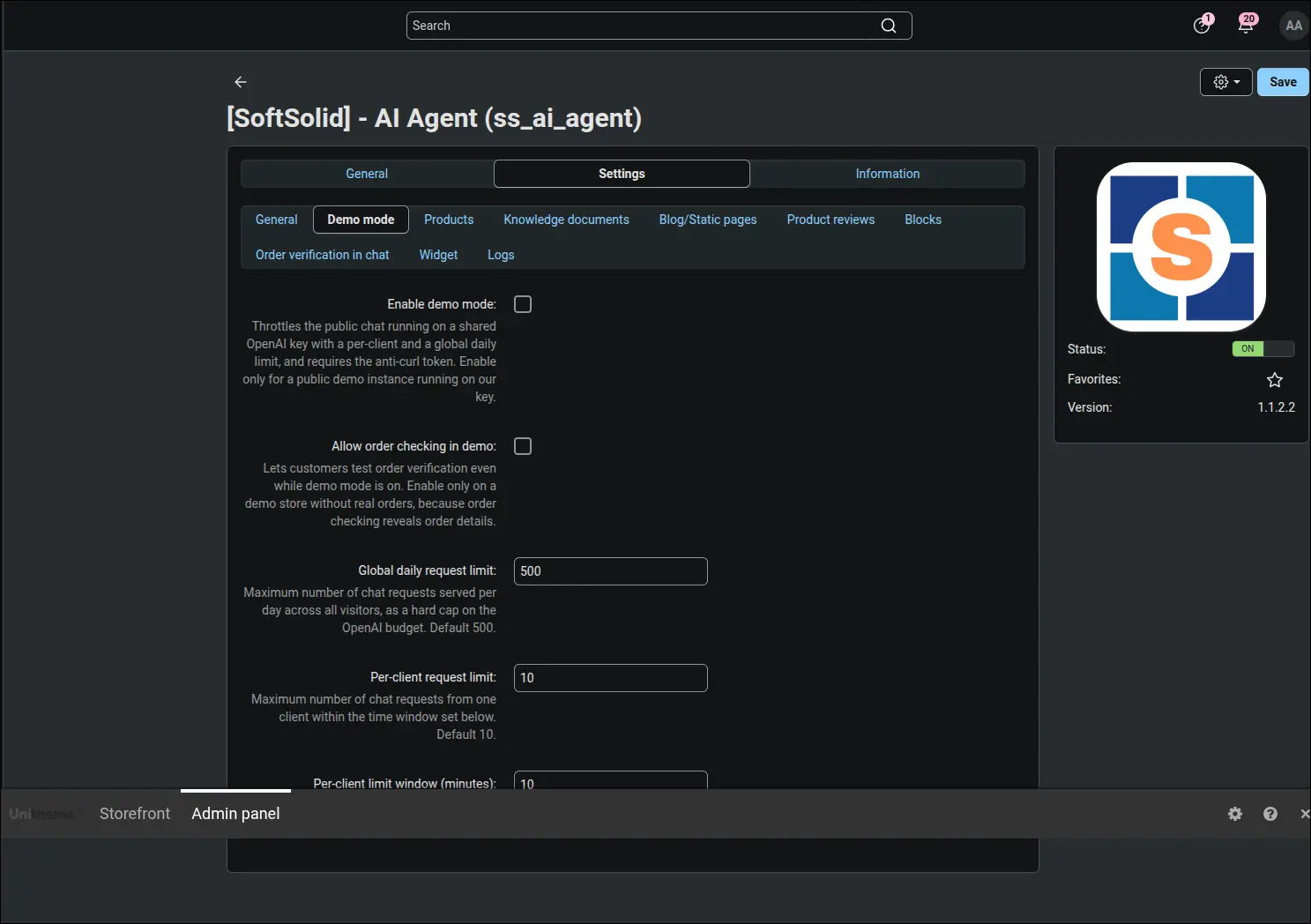The image size is (1311, 924).
Task: Switch to Storefront in bottom panel
Action: coord(135,814)
